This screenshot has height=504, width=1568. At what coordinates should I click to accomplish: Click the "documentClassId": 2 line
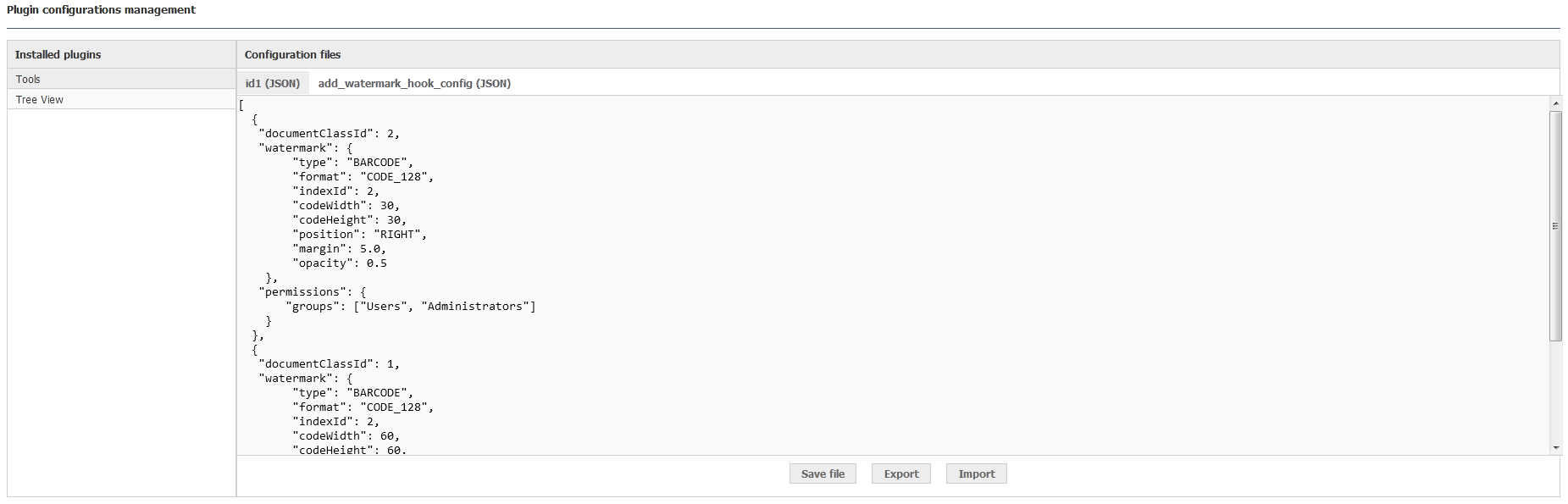[329, 133]
